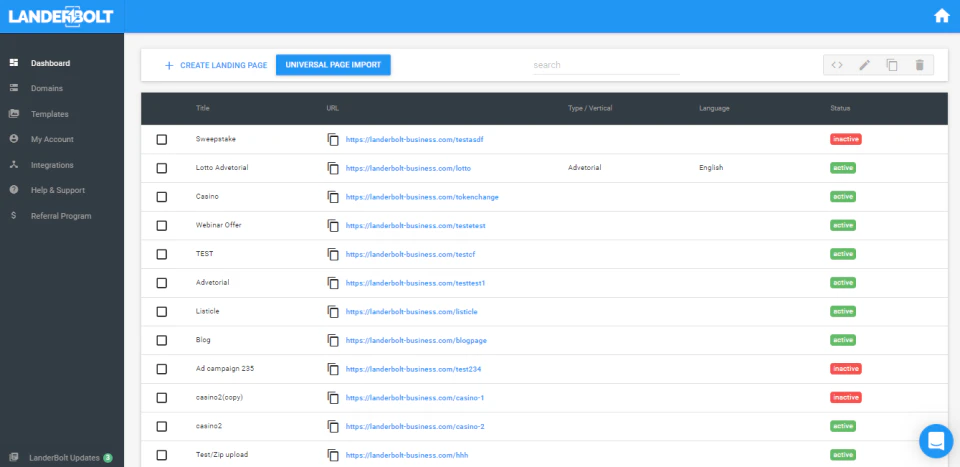Screen dimensions: 960x467
Task: Copy URL icon for Test/Zip upload row
Action: pos(333,455)
